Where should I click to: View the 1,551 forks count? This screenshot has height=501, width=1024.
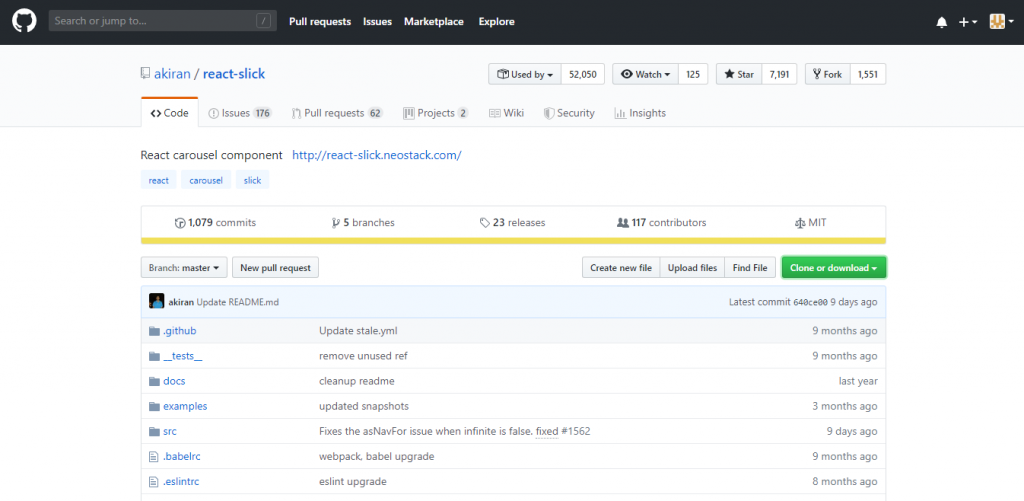pyautogui.click(x=868, y=74)
